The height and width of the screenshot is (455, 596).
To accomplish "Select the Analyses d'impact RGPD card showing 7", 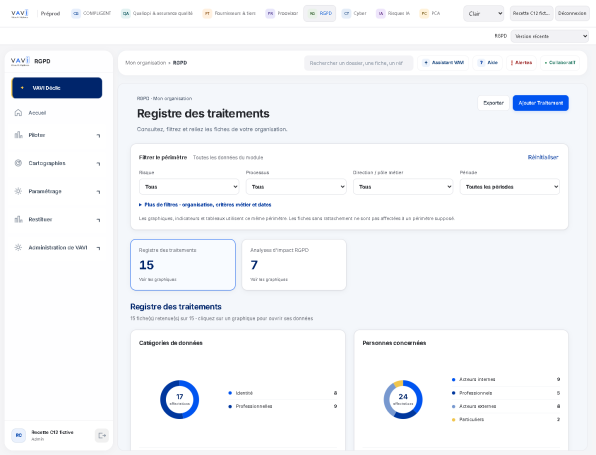I will click(294, 265).
